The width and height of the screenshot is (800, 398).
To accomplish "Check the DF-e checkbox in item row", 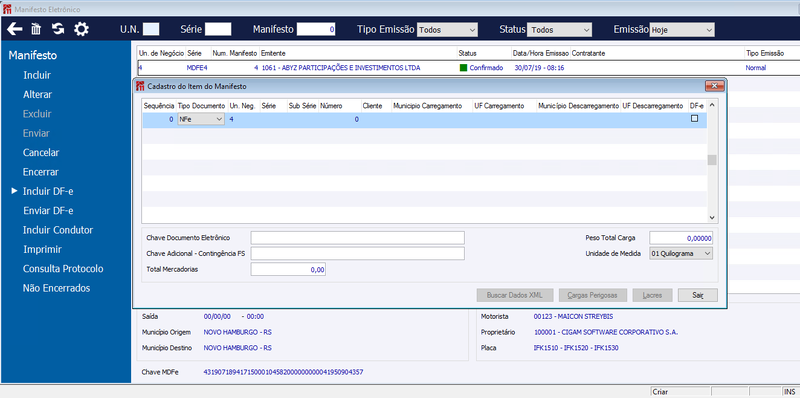I will [694, 118].
